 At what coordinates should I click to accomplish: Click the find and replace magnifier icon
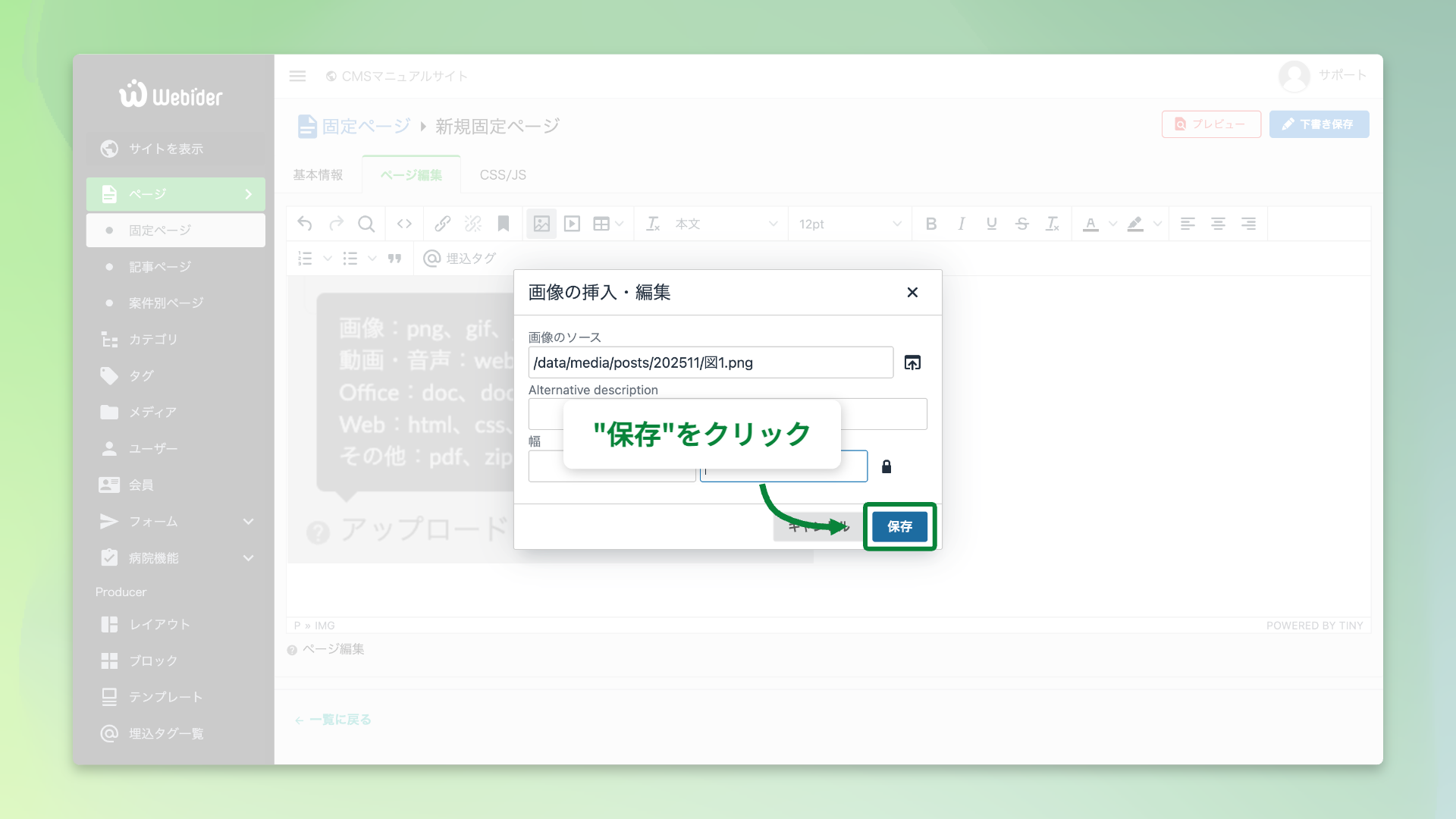pyautogui.click(x=366, y=224)
